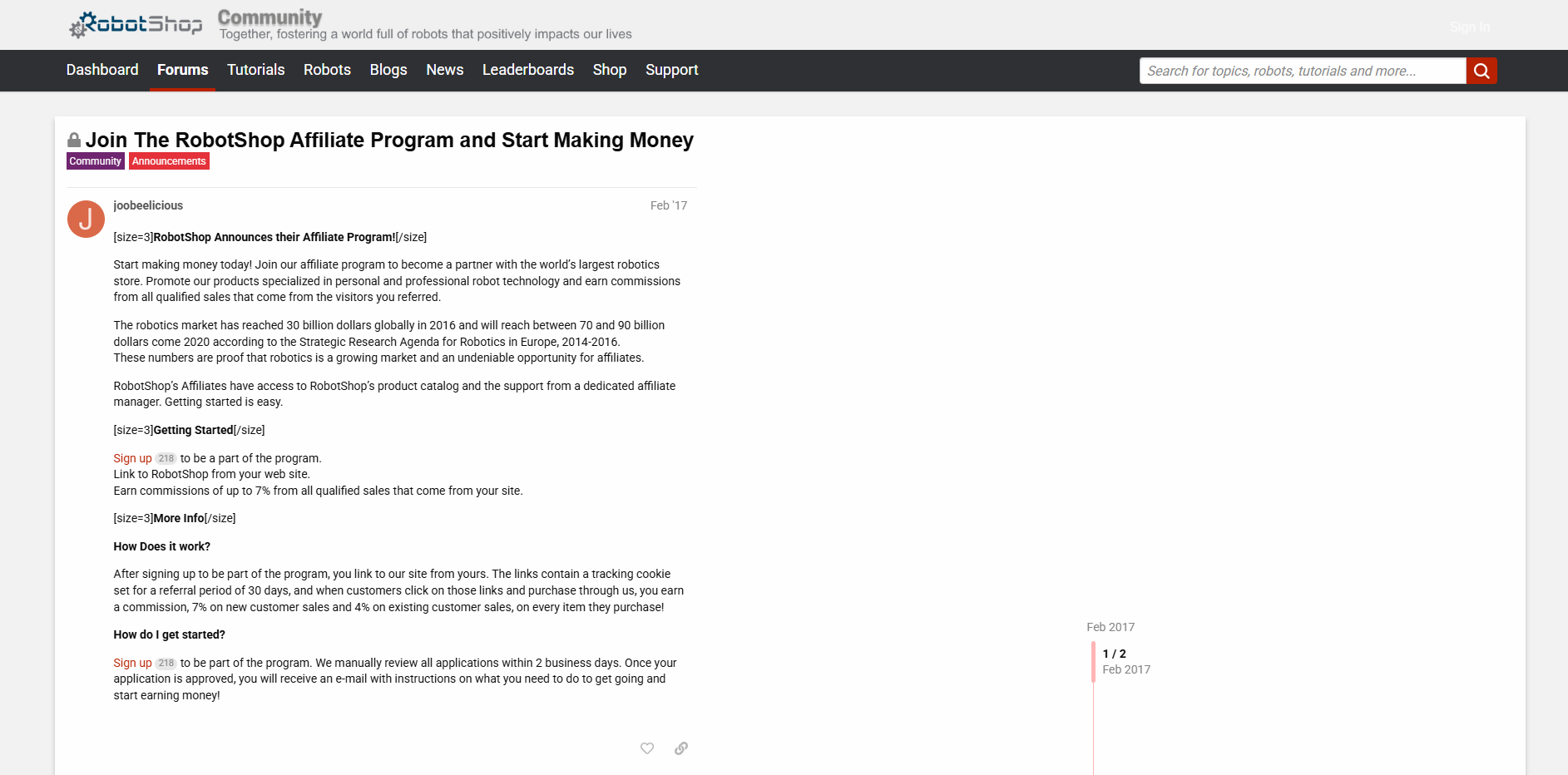
Task: Click the RobotShop logo
Action: click(x=136, y=25)
